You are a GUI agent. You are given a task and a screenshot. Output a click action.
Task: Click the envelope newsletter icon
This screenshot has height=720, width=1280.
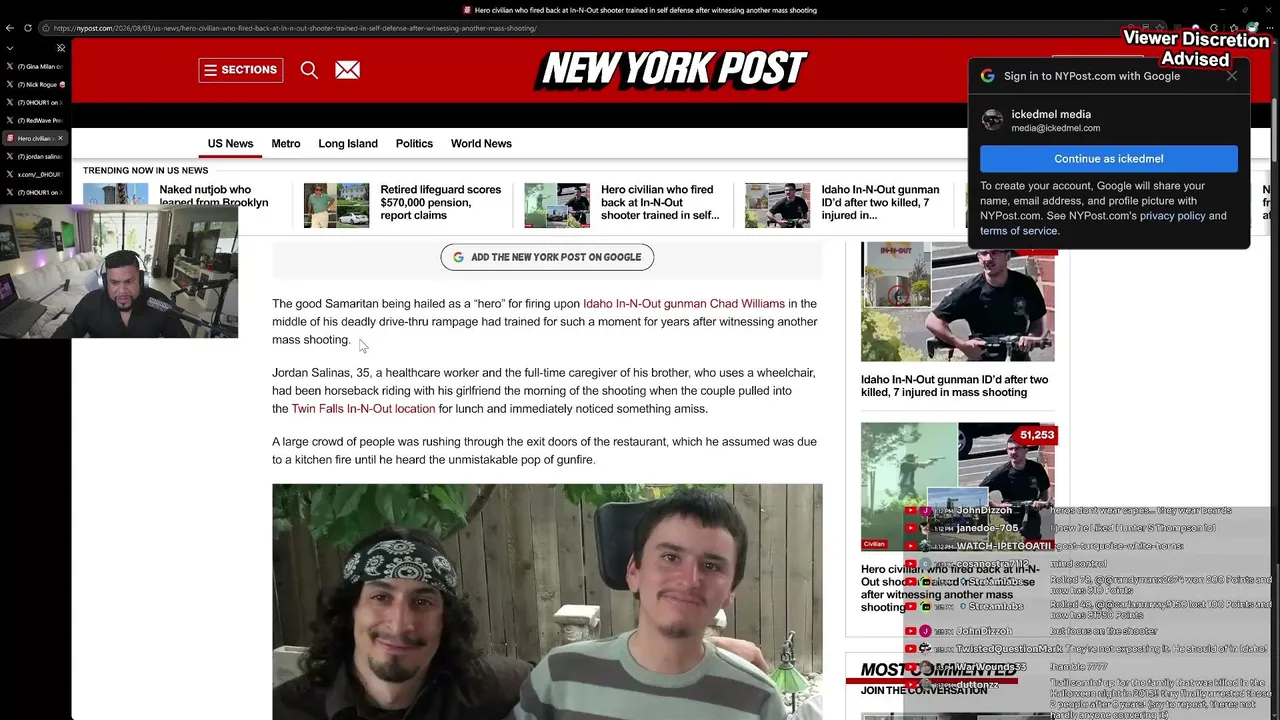347,70
